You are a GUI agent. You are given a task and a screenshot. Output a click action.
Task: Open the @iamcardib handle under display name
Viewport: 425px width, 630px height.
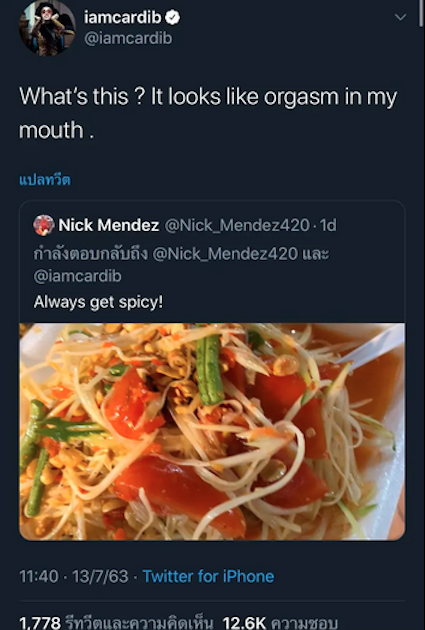click(x=128, y=39)
